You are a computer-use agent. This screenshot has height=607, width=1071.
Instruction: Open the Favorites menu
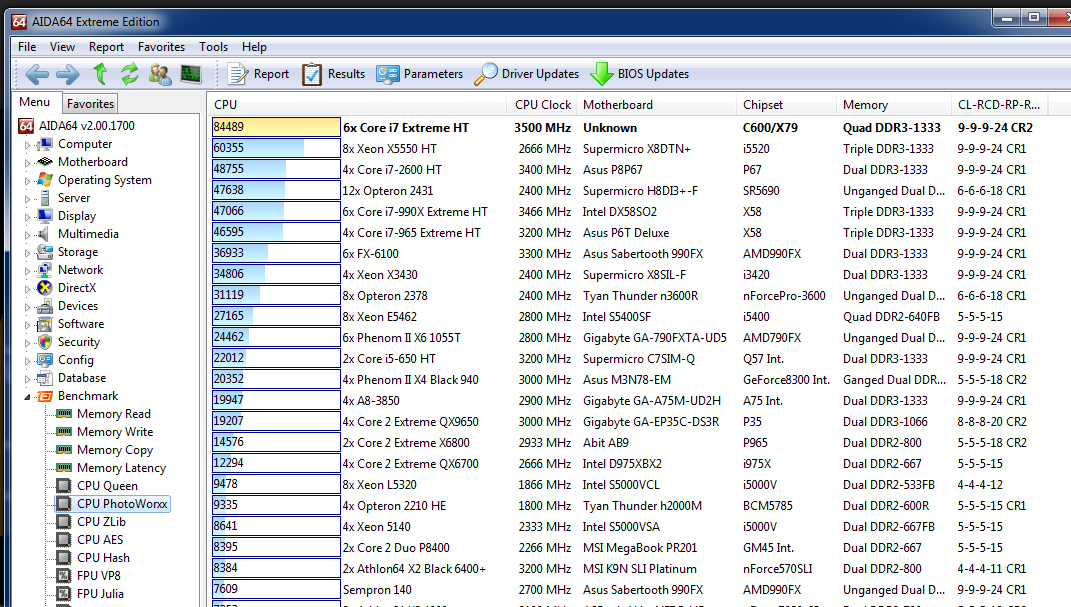[161, 46]
